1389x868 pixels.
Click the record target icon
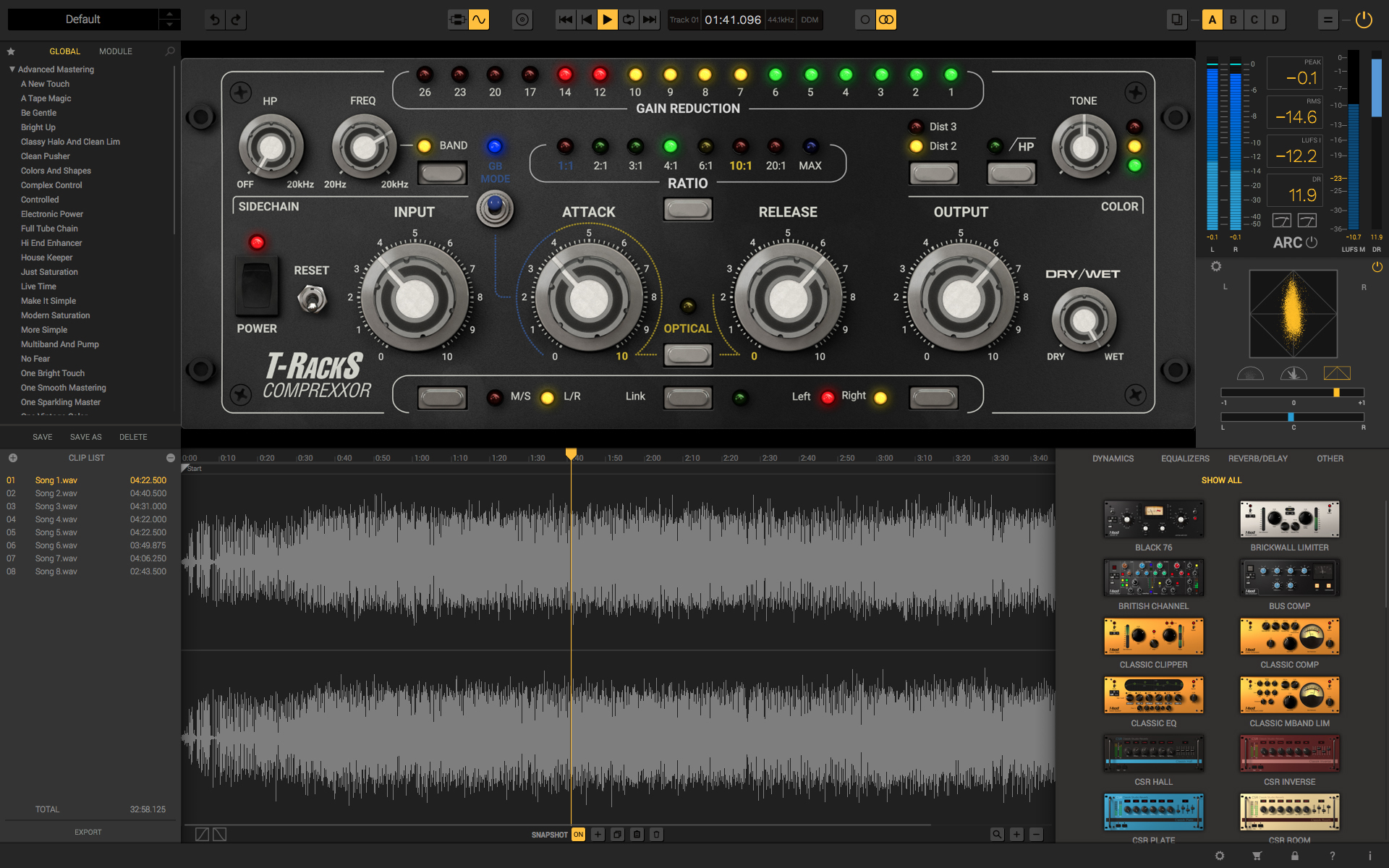coord(522,20)
